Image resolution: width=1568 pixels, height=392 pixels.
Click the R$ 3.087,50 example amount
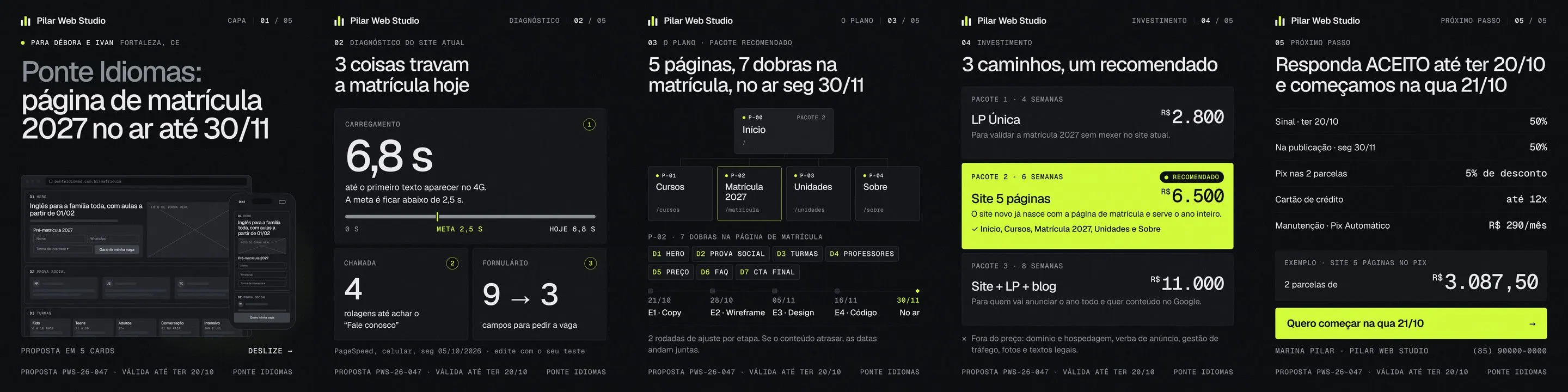pos(1485,283)
